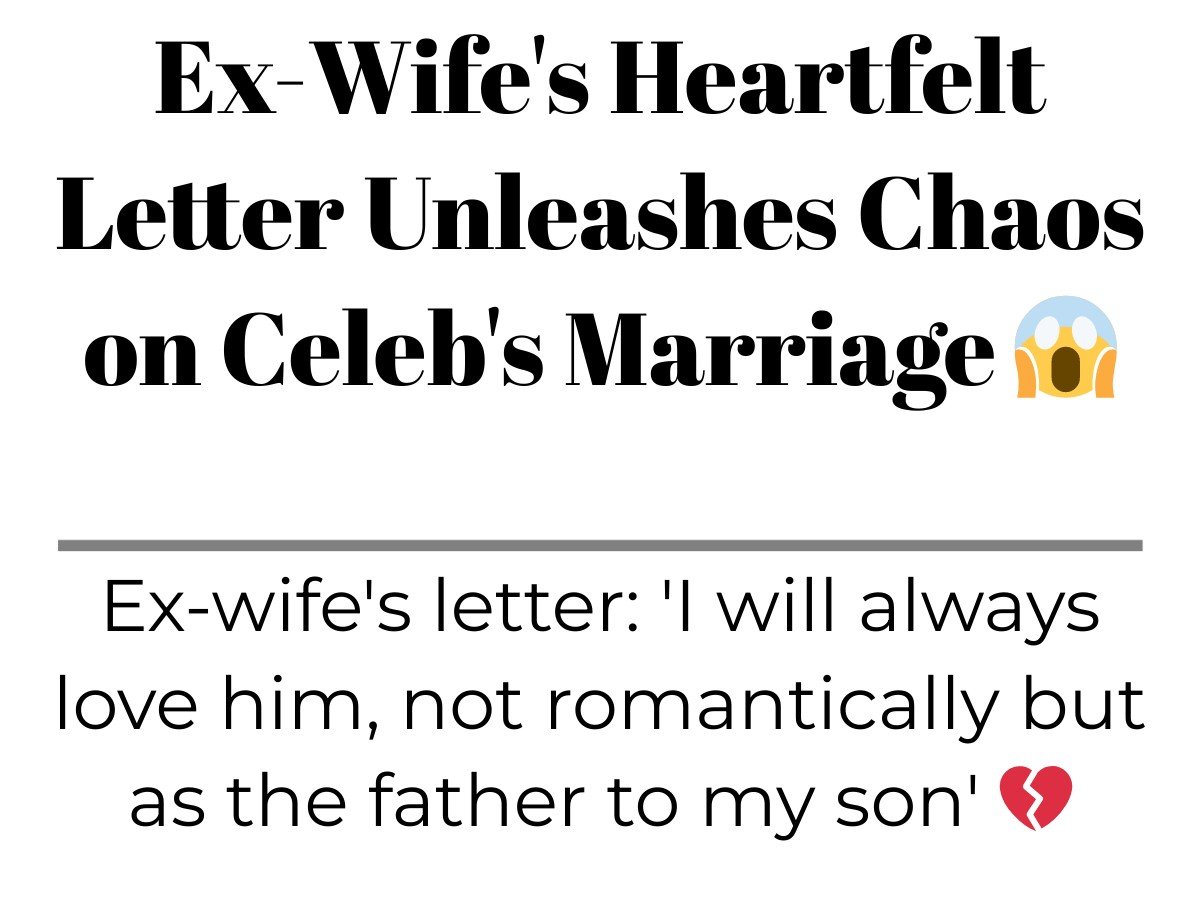Click the broken heart emoji
The height and width of the screenshot is (900, 1200).
pos(1036,798)
